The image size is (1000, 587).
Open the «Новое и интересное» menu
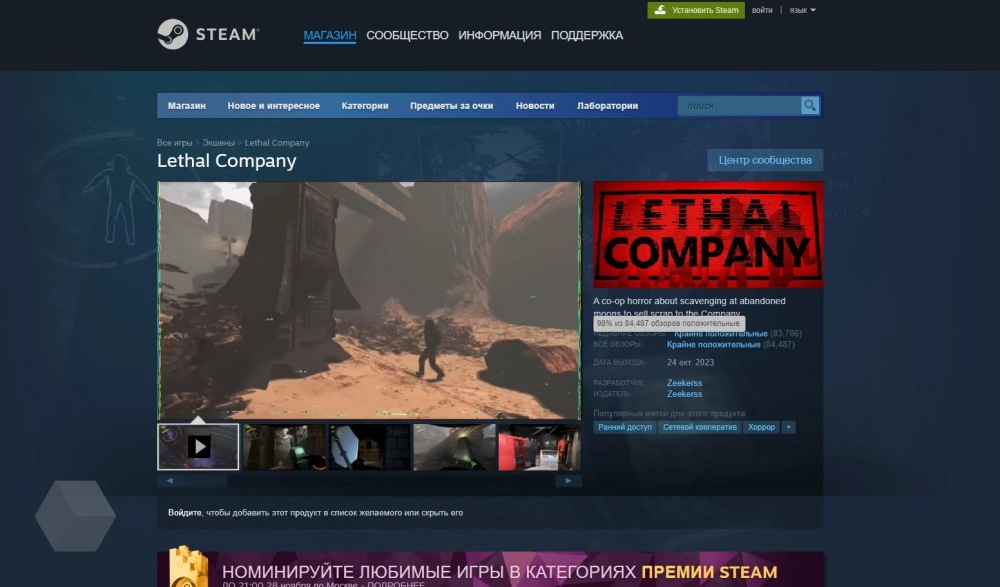[x=273, y=106]
